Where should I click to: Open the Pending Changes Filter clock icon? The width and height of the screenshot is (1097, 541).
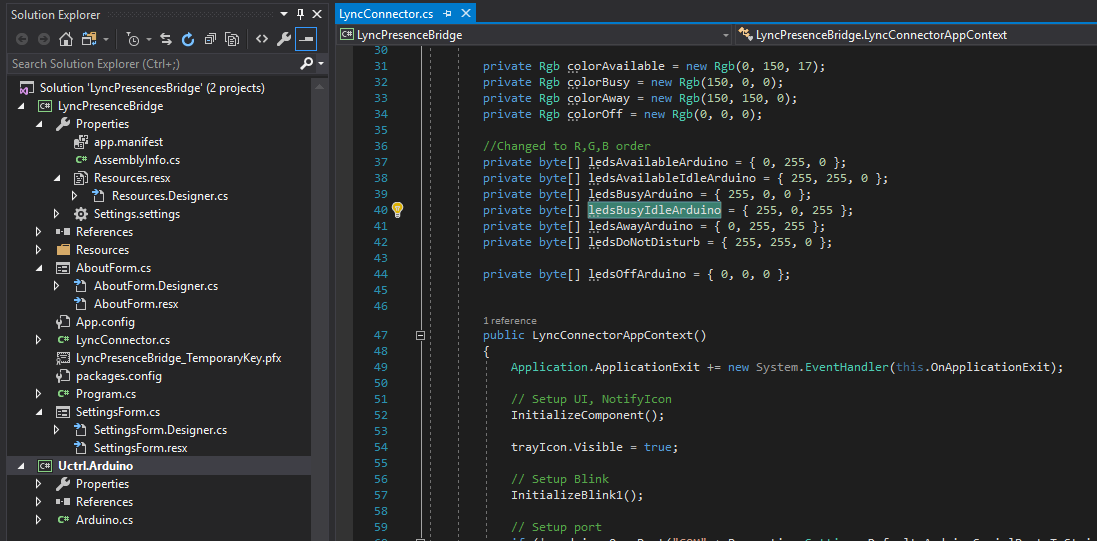pos(133,39)
